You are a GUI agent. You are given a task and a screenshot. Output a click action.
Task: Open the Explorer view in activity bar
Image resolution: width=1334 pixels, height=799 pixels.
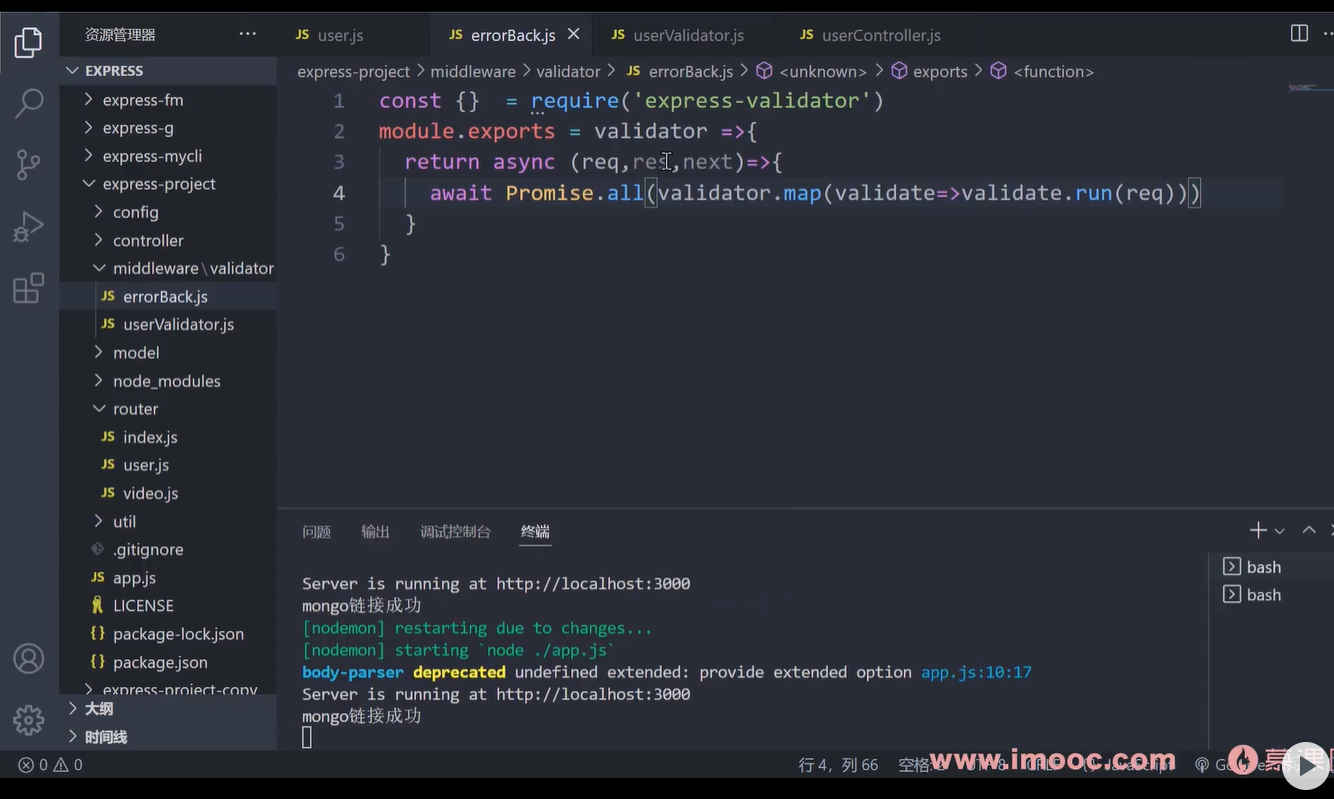coord(29,42)
